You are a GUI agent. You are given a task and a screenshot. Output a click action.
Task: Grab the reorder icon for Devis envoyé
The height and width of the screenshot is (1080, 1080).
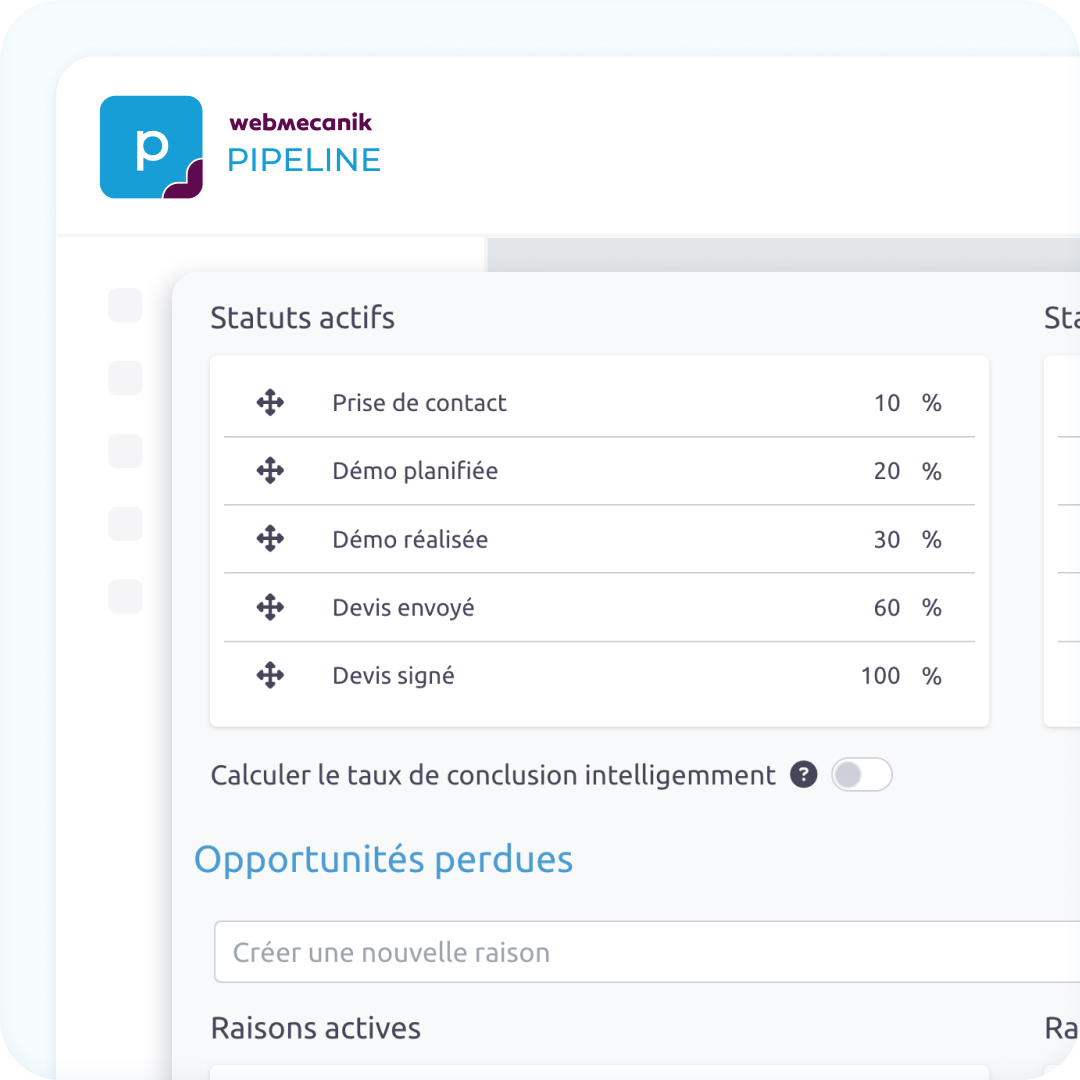(x=269, y=607)
